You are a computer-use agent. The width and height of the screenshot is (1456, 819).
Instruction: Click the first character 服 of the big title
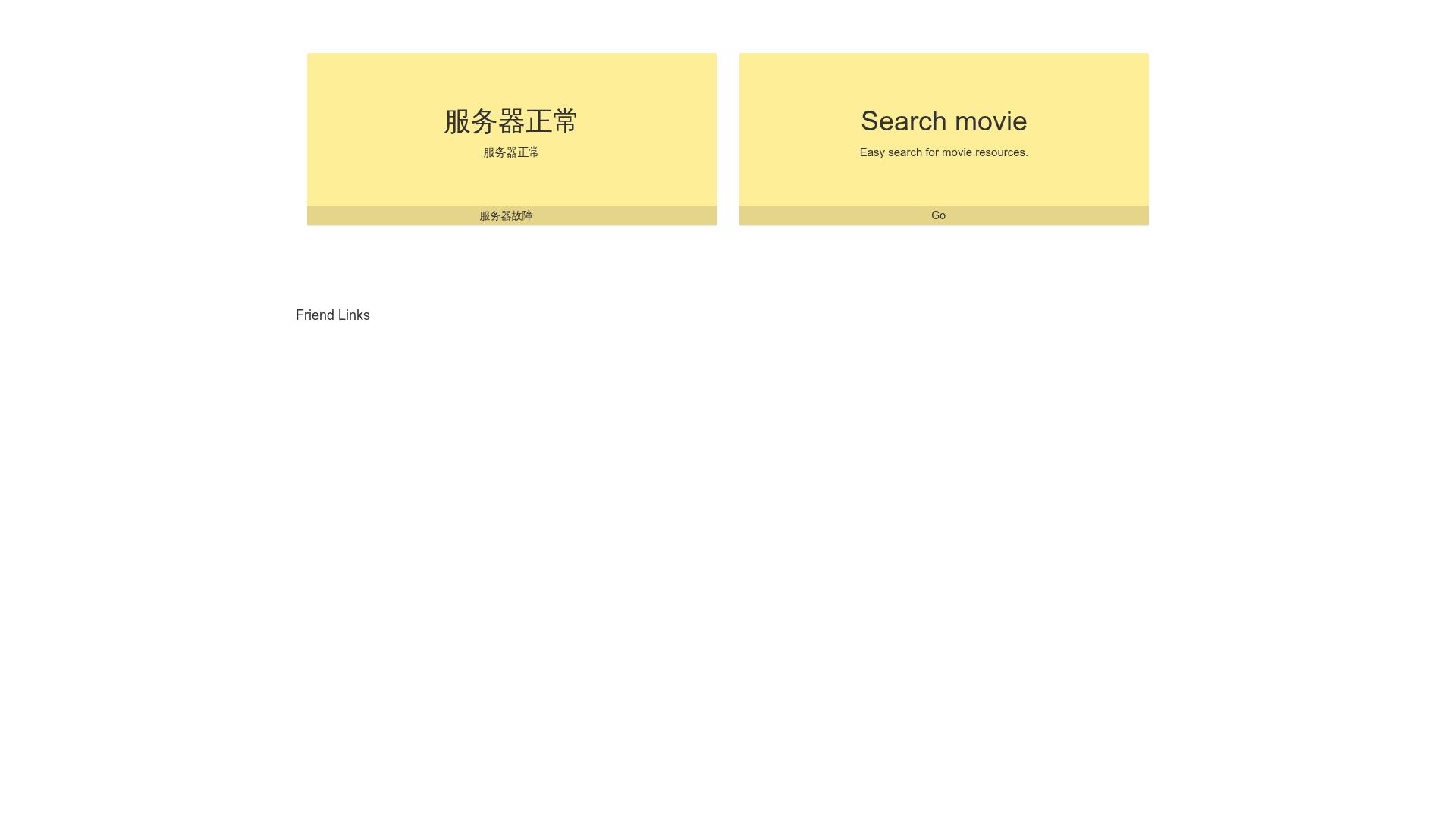(457, 121)
